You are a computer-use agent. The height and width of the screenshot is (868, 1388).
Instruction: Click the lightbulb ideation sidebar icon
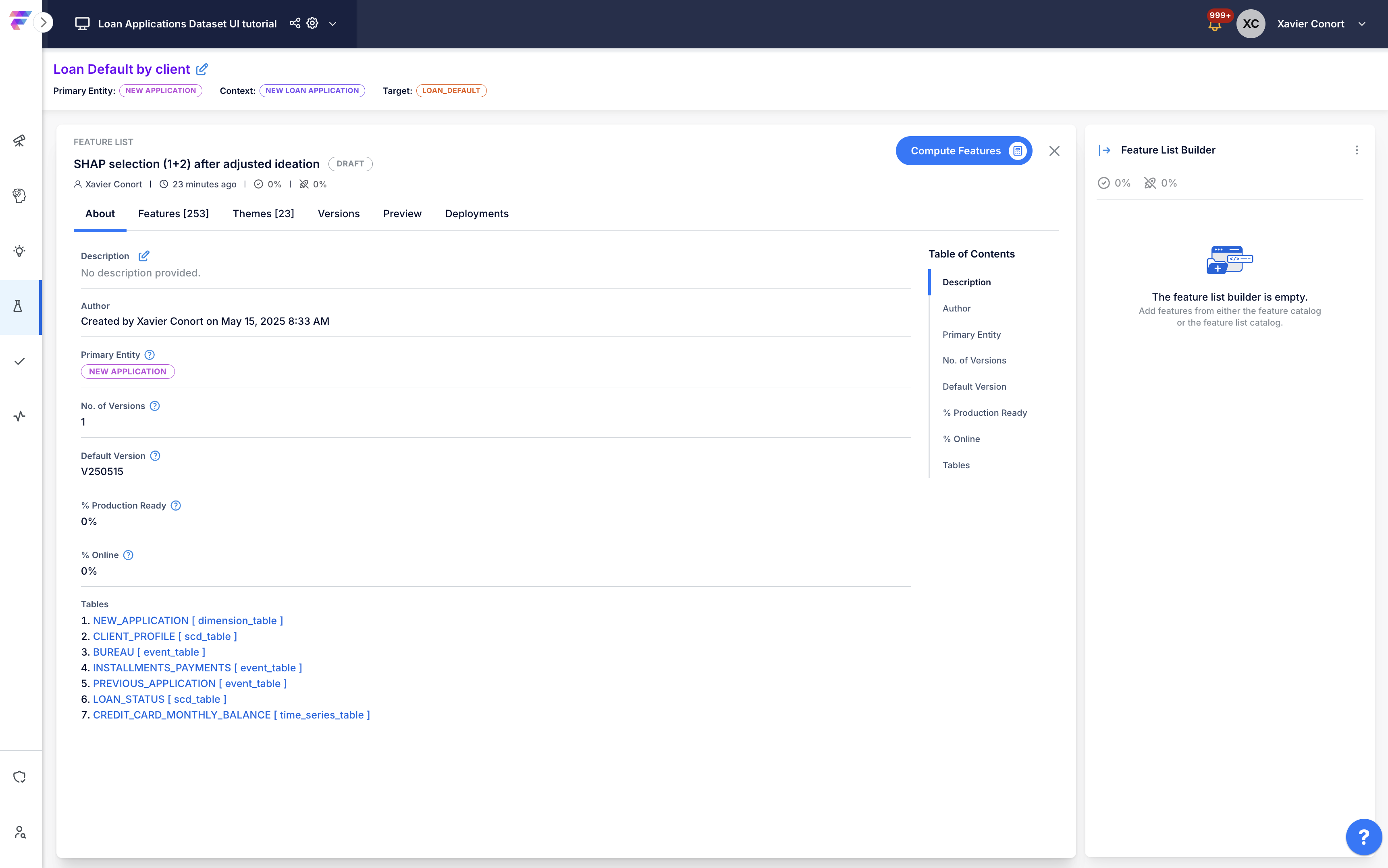point(19,251)
